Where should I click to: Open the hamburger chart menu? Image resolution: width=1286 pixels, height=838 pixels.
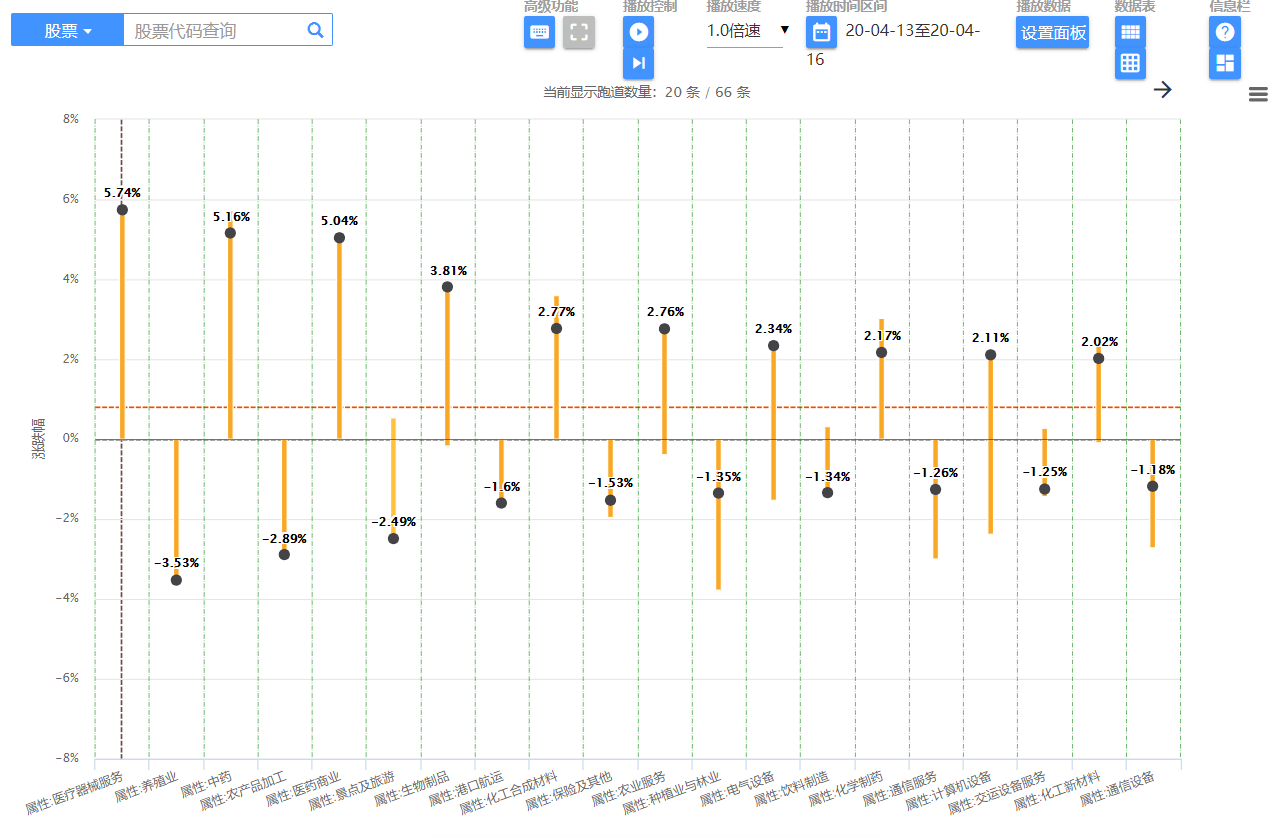pyautogui.click(x=1258, y=94)
